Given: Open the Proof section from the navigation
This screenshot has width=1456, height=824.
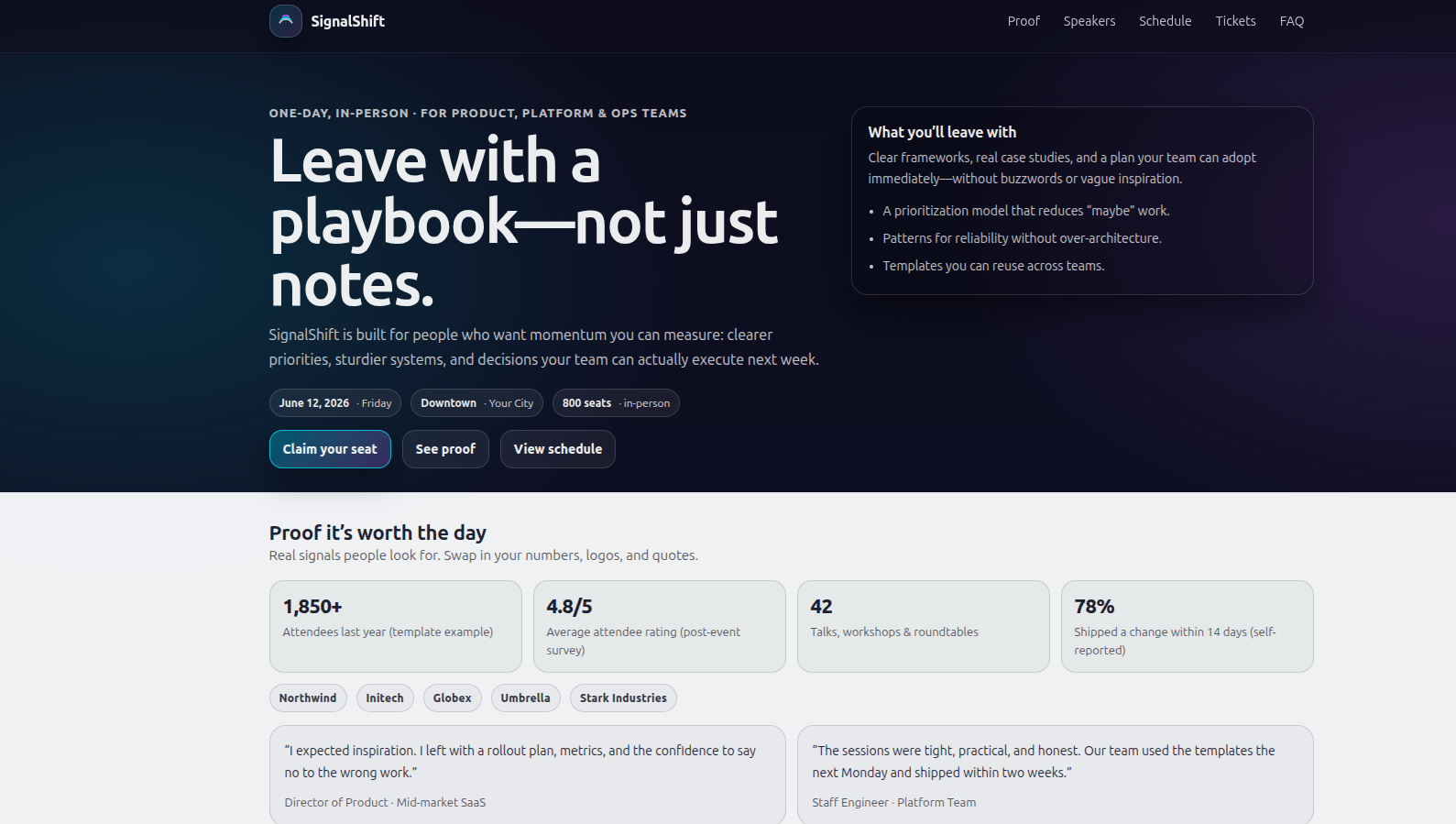Looking at the screenshot, I should pos(1024,20).
